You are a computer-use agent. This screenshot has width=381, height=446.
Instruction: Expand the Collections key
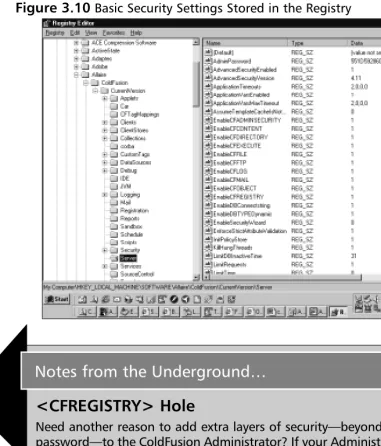[x=105, y=138]
